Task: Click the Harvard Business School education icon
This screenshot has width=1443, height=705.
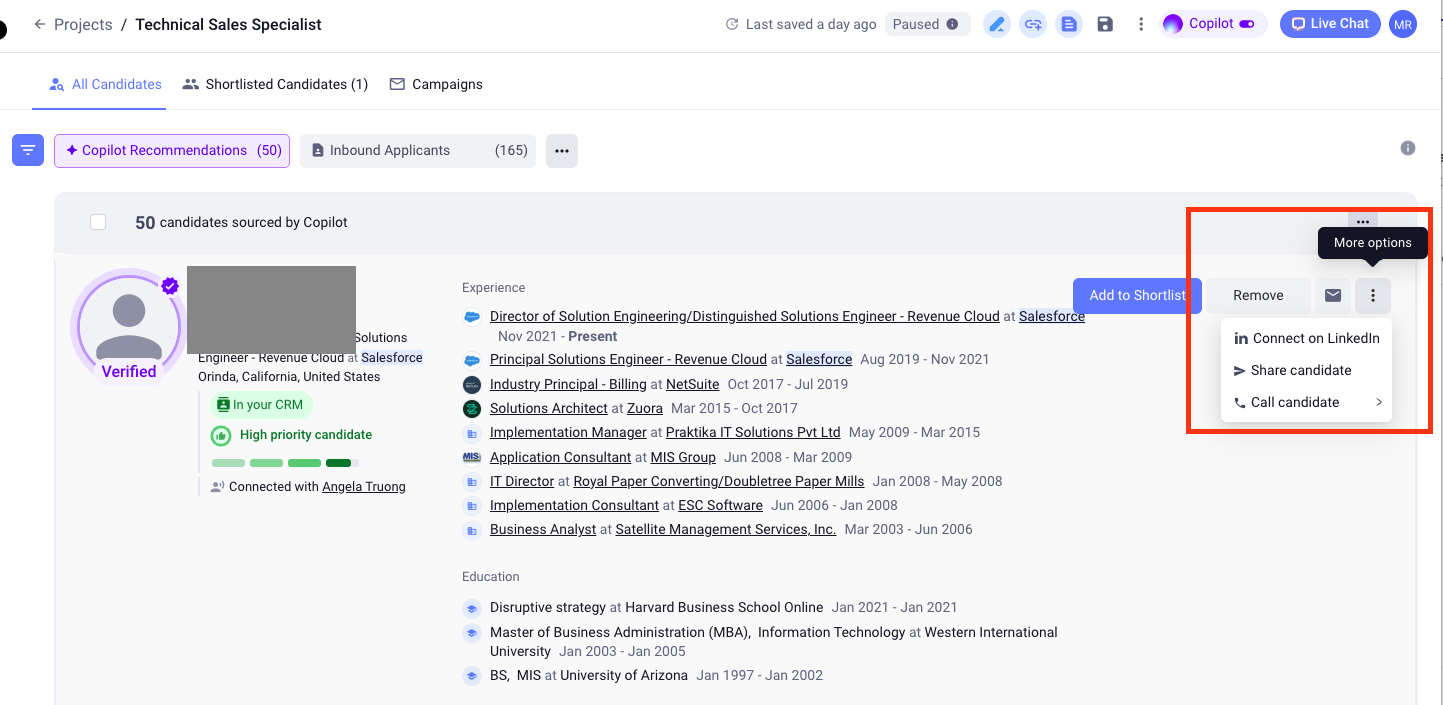Action: (x=472, y=608)
